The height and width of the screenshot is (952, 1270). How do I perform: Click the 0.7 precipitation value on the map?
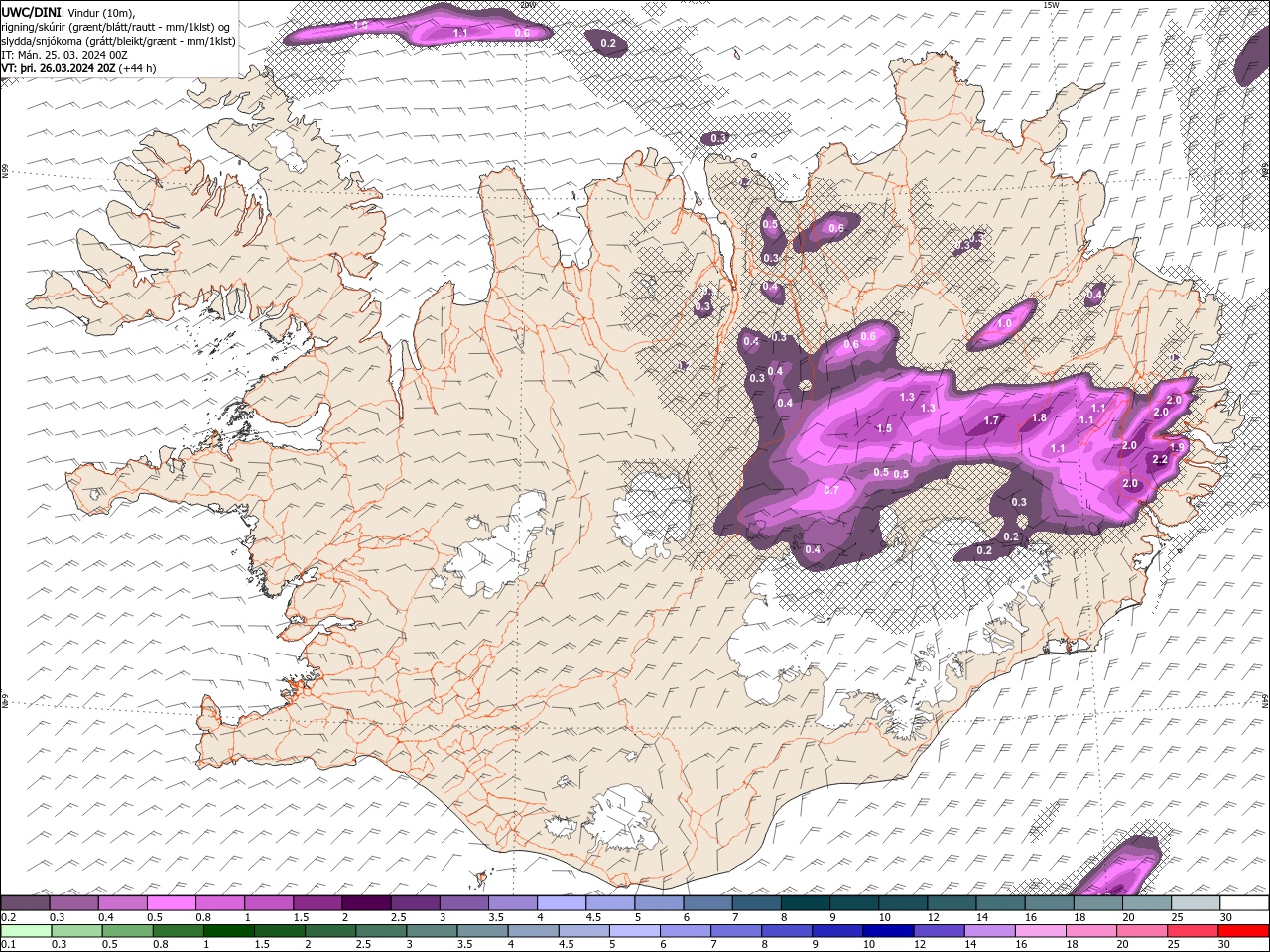(831, 490)
